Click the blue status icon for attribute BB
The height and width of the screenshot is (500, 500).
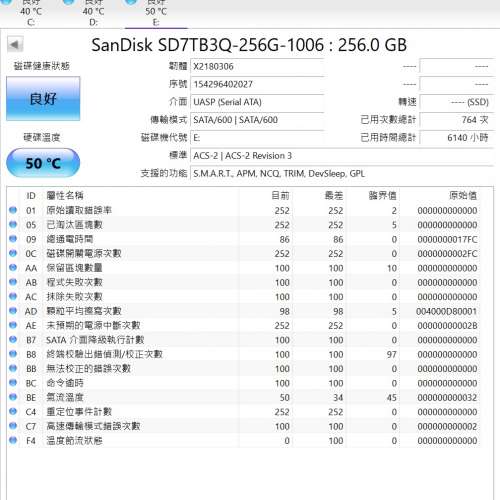[13, 368]
